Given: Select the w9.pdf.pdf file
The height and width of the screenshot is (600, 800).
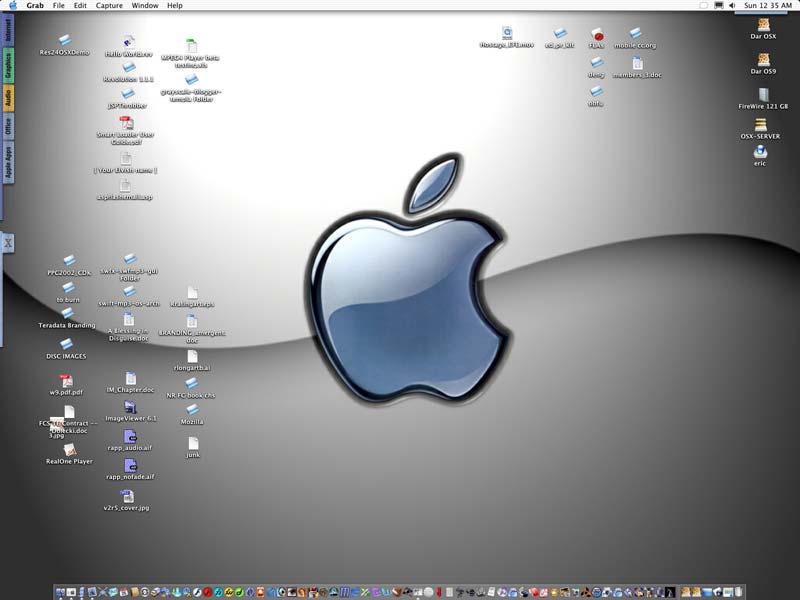Looking at the screenshot, I should pyautogui.click(x=66, y=385).
